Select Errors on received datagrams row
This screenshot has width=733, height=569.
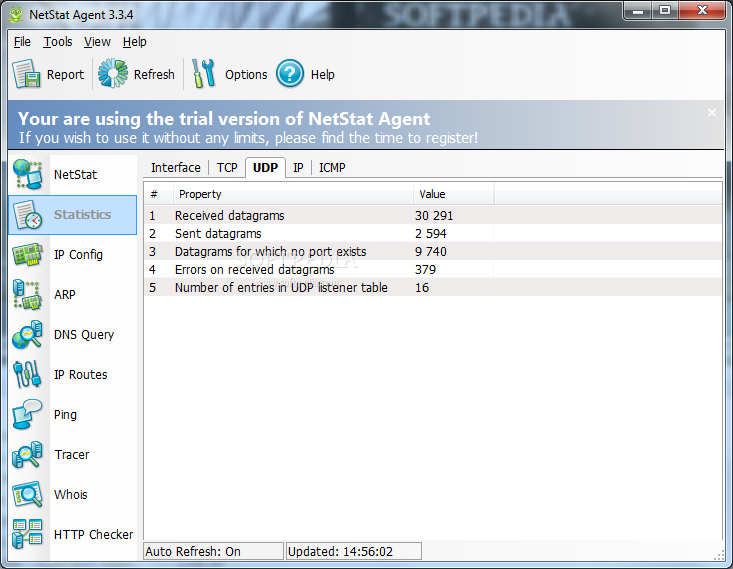point(433,269)
